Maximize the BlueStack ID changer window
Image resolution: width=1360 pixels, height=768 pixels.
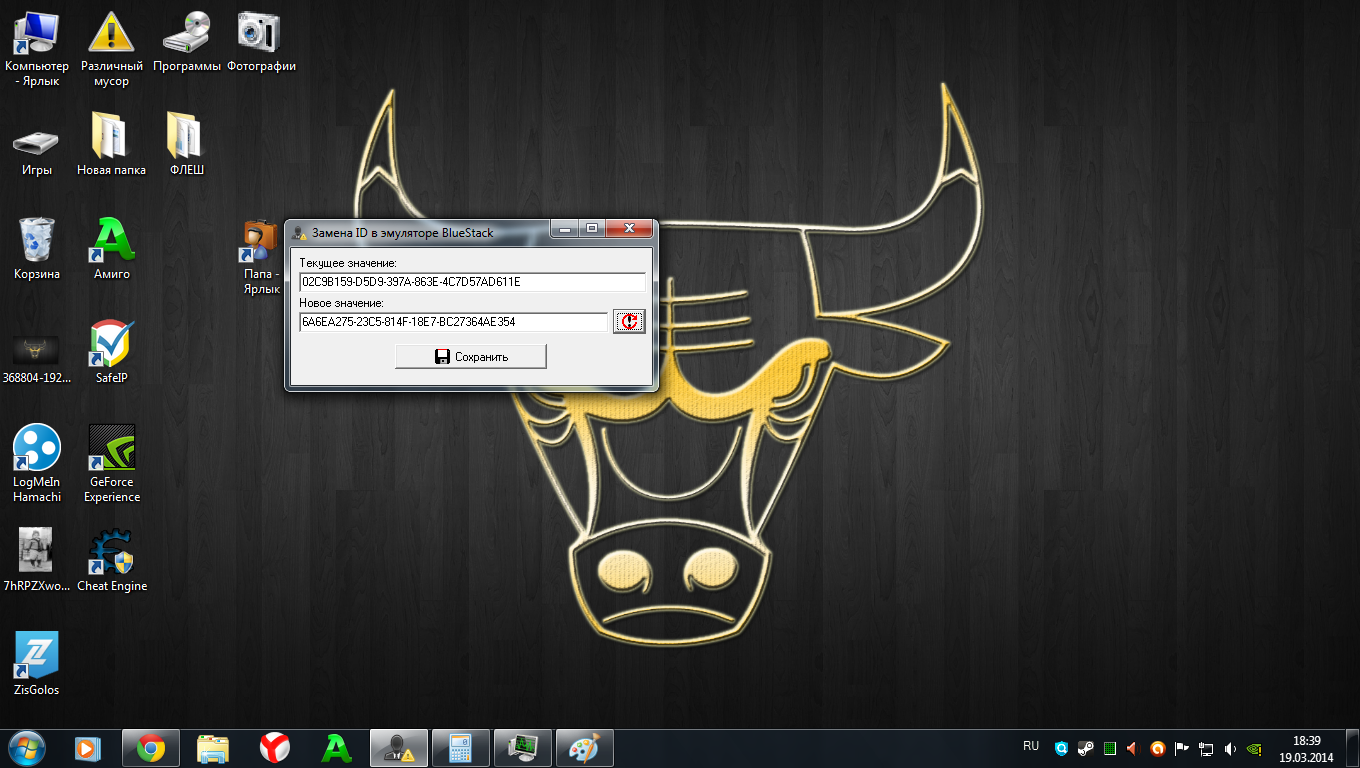pos(592,229)
